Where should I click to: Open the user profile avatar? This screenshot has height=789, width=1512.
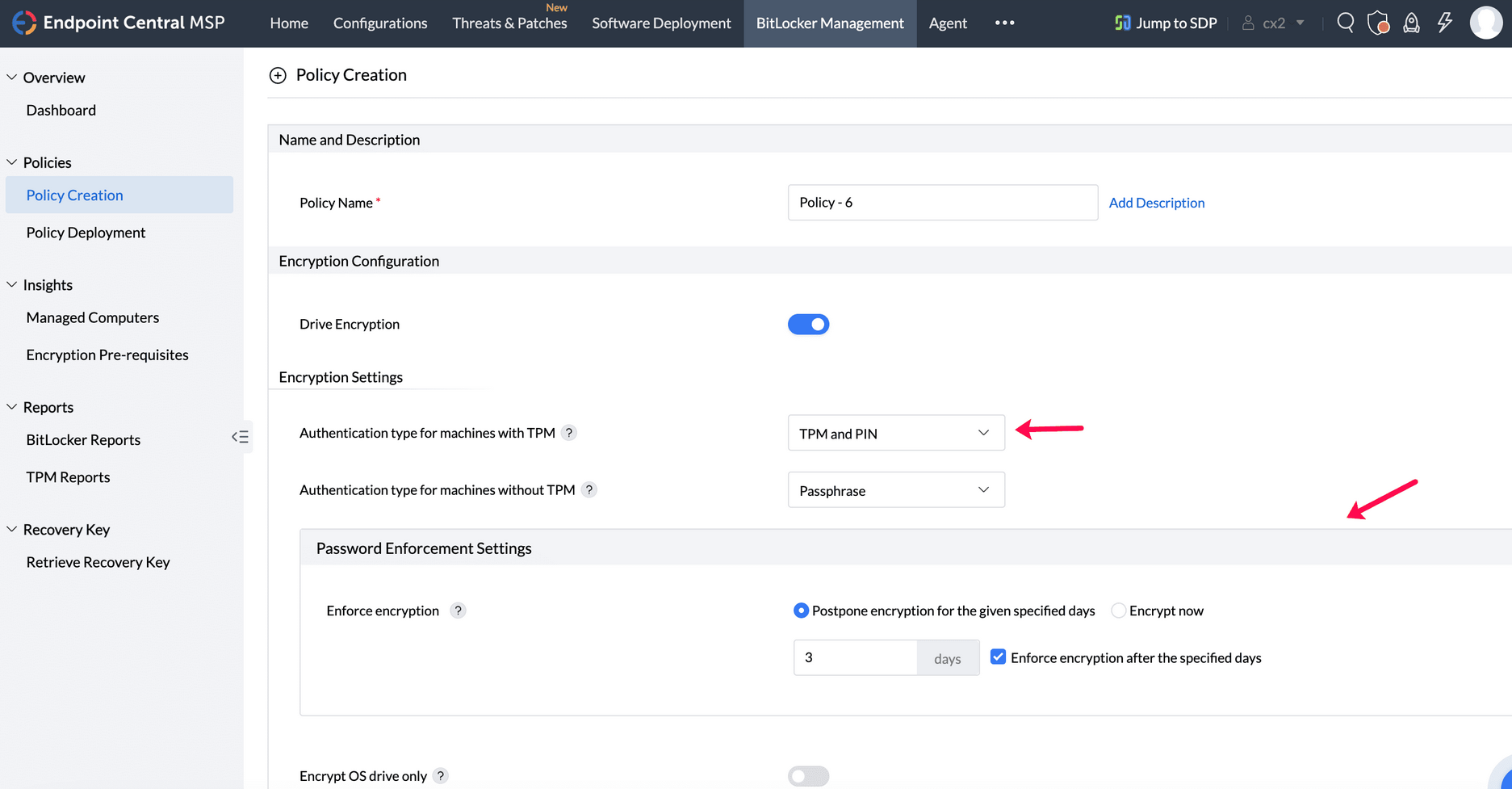[x=1485, y=23]
